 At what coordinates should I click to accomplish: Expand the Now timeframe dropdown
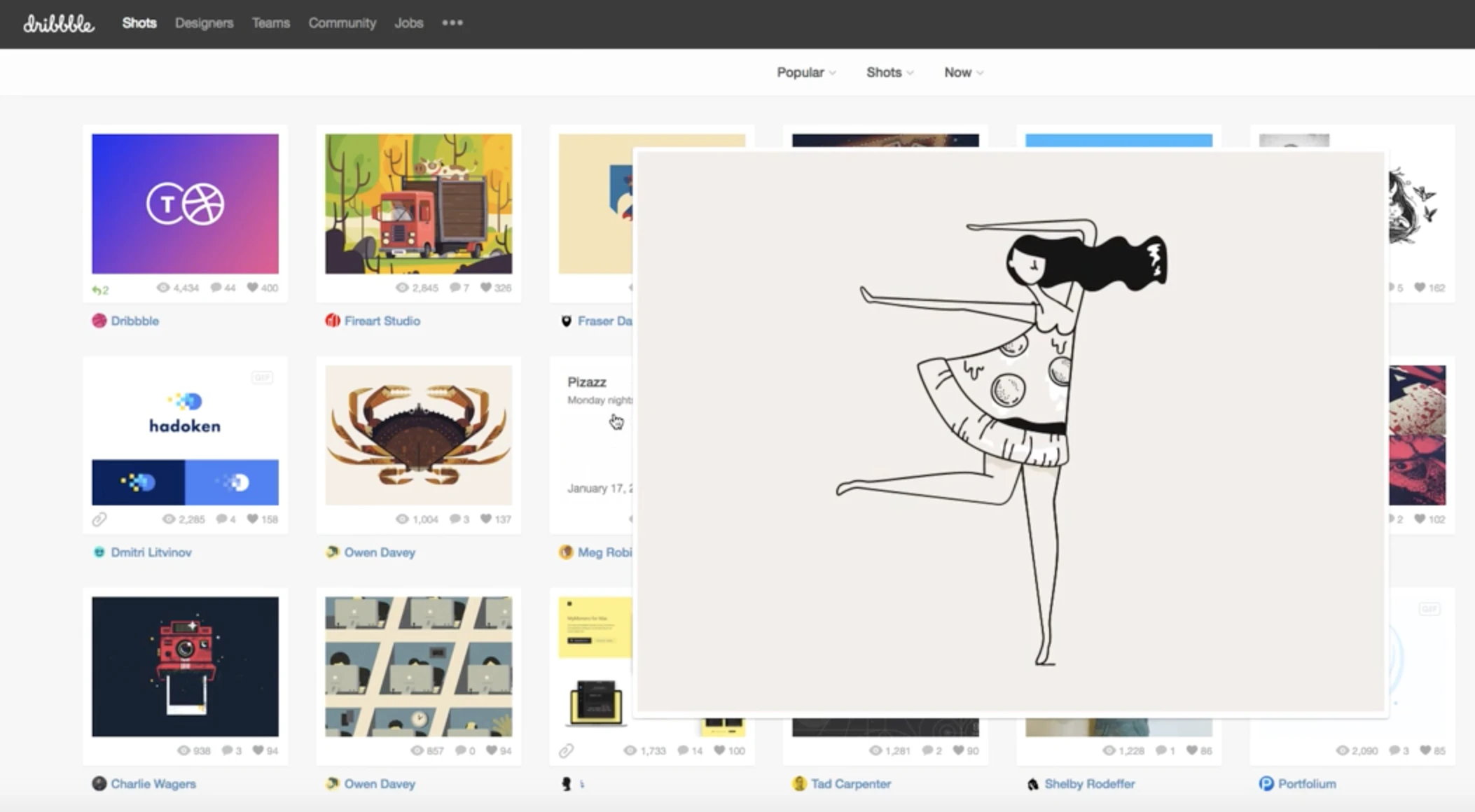click(963, 72)
